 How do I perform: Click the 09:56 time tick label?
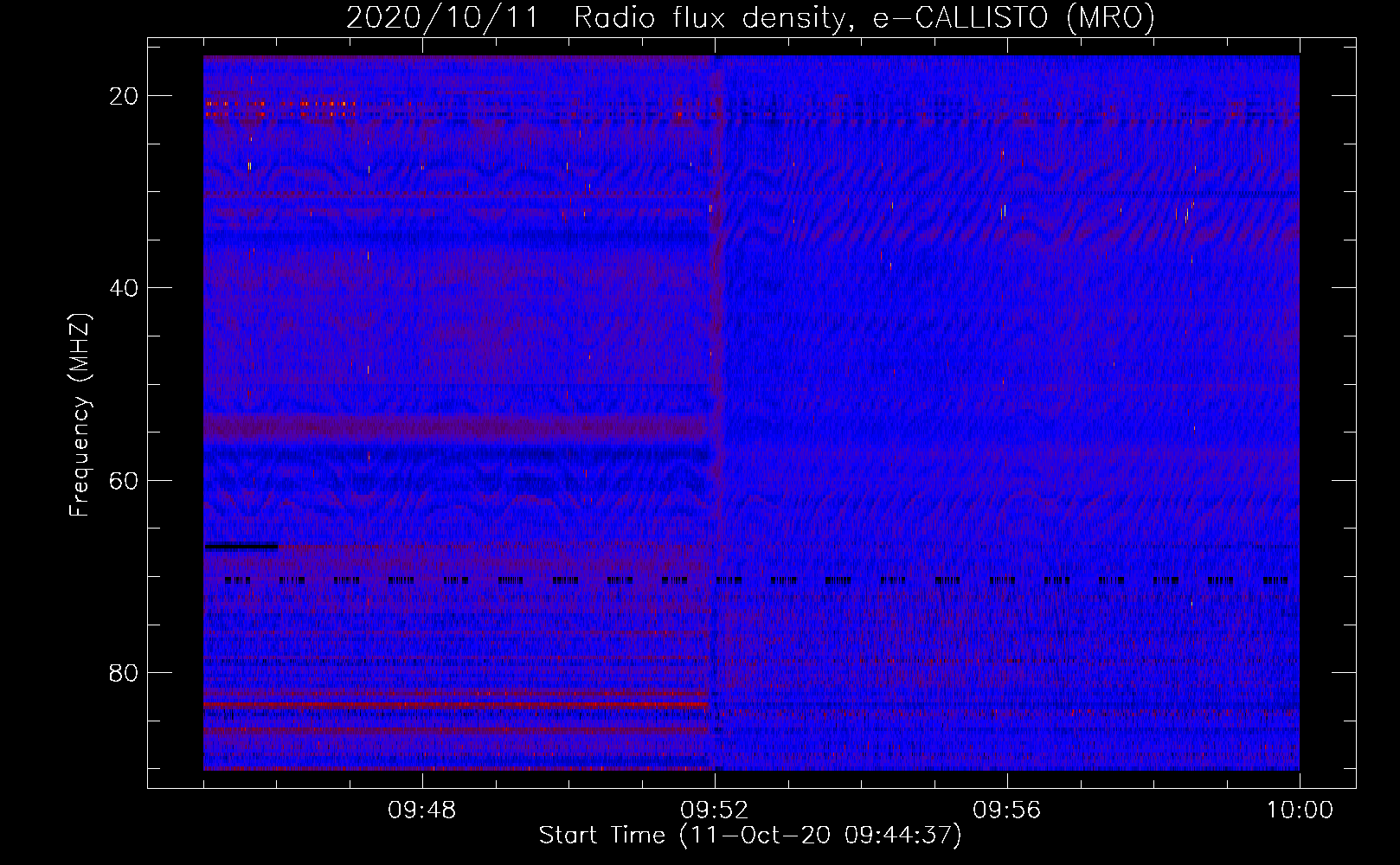1007,811
